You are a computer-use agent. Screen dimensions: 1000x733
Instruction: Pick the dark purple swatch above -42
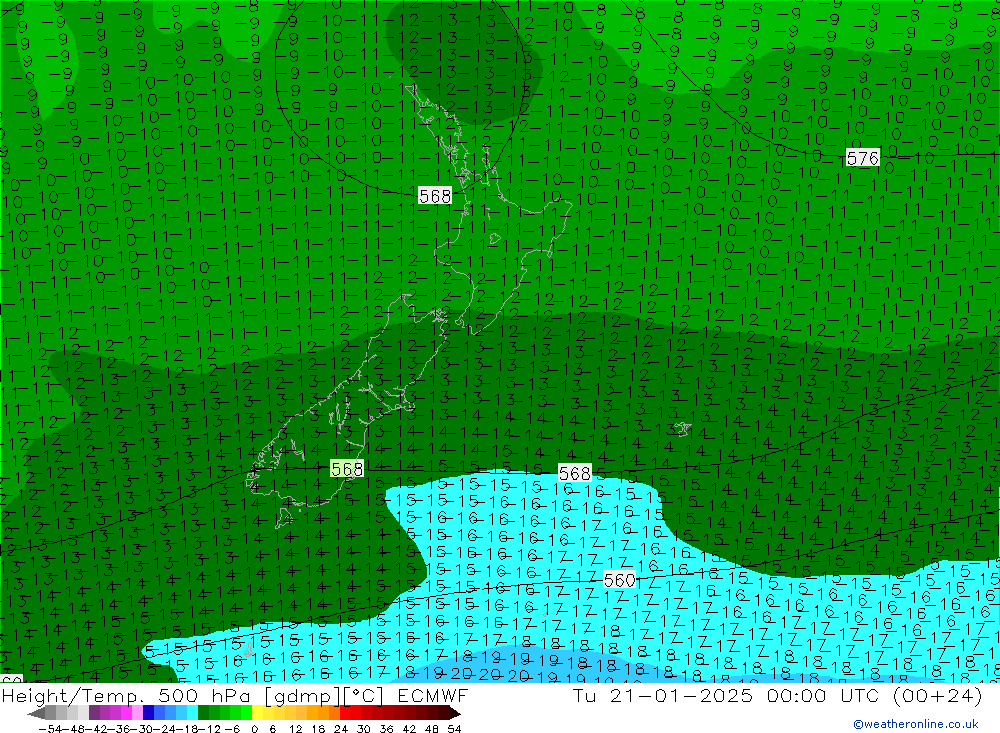click(x=94, y=713)
